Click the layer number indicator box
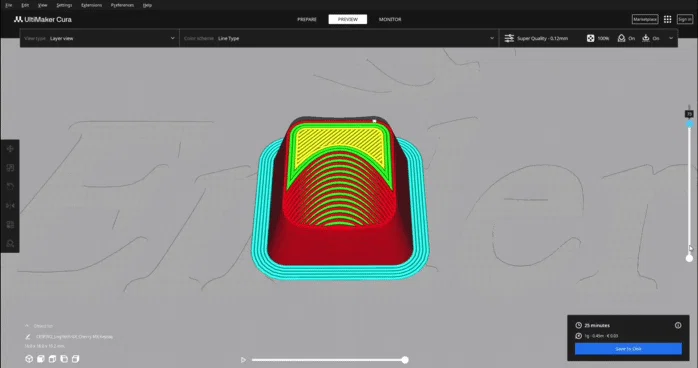This screenshot has width=698, height=368. pyautogui.click(x=689, y=114)
